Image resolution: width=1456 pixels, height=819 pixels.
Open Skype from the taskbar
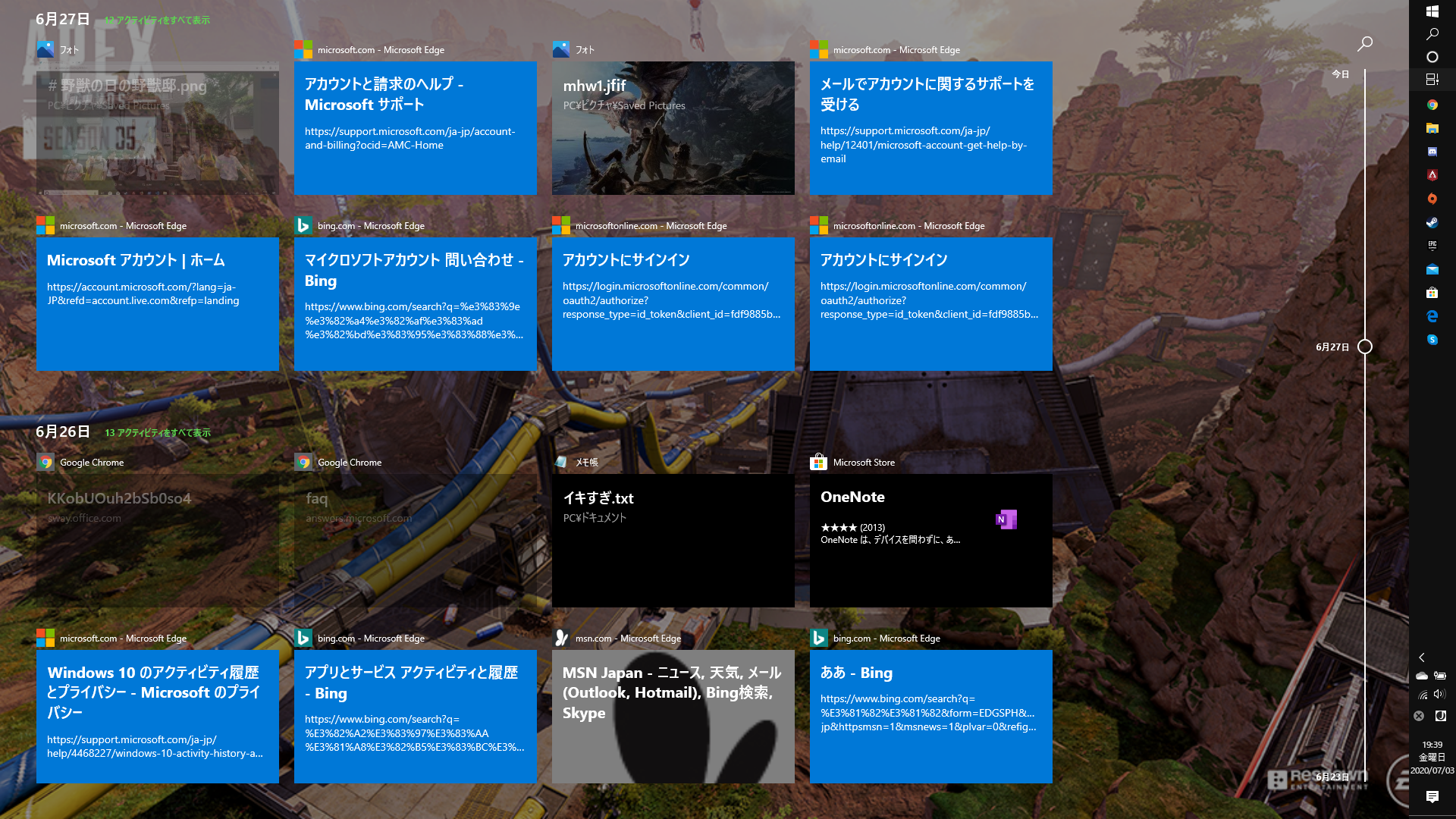(x=1432, y=340)
